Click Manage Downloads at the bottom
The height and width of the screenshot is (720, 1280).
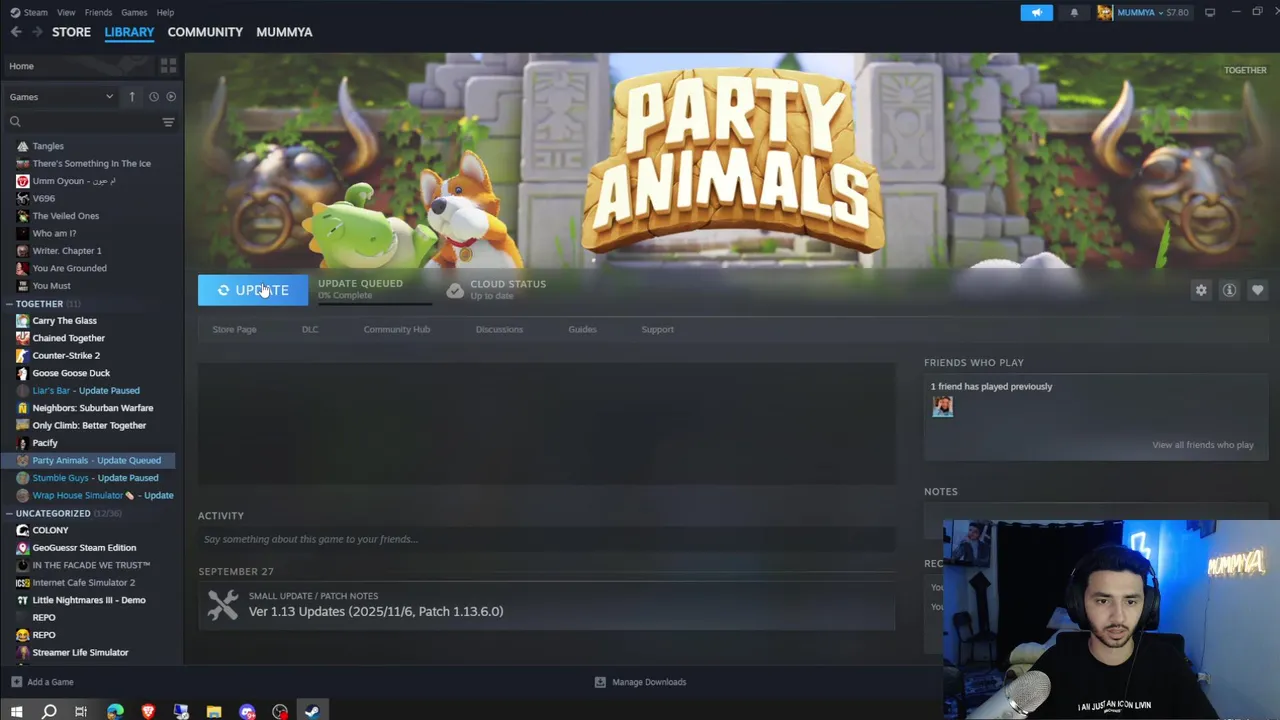click(640, 682)
